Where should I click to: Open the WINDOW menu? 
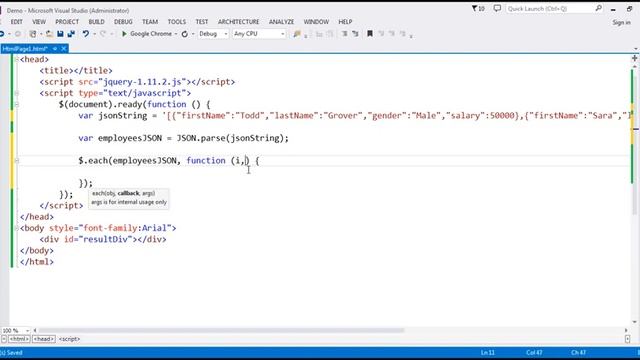click(316, 22)
